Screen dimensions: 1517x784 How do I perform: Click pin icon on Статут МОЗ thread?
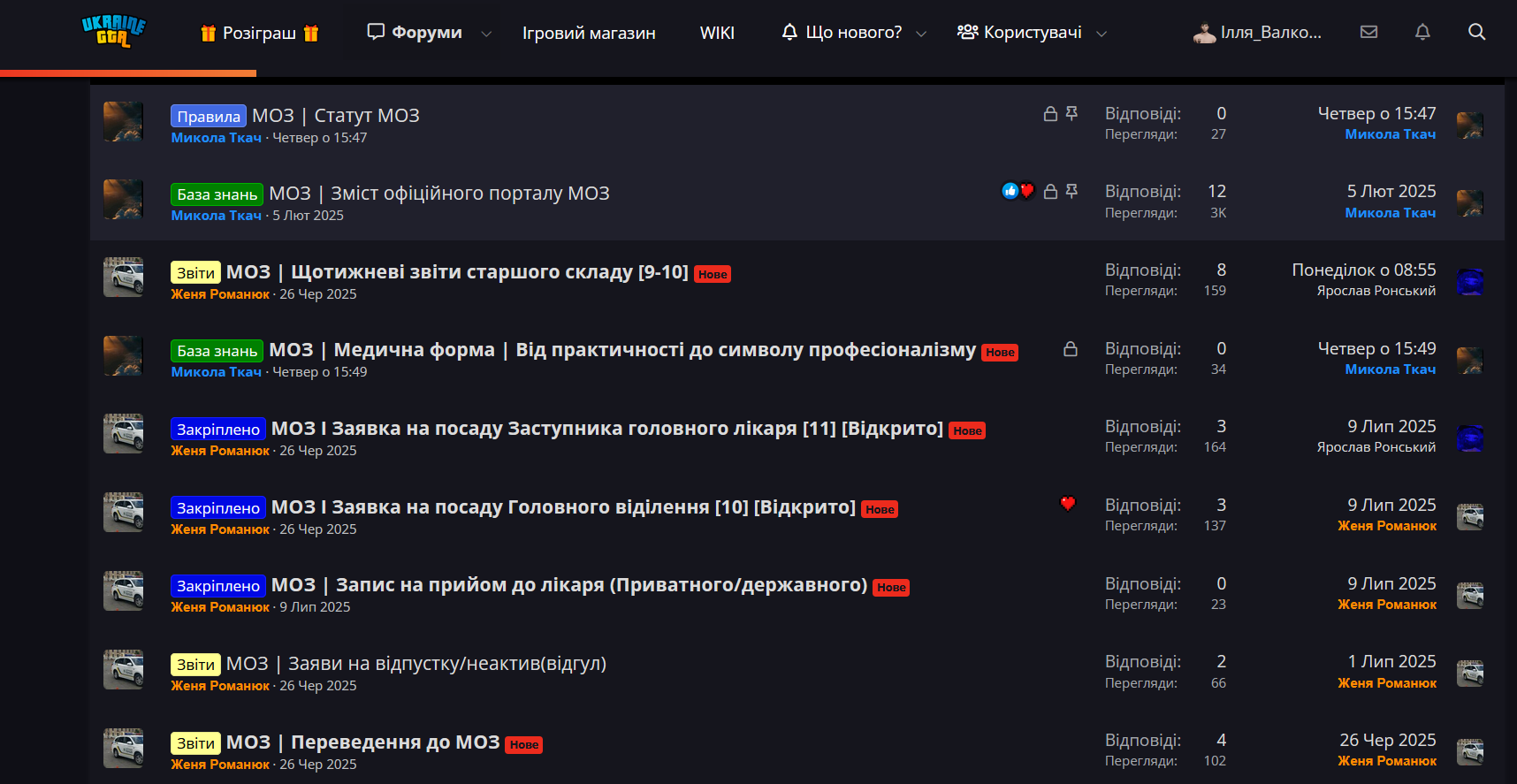pyautogui.click(x=1071, y=114)
